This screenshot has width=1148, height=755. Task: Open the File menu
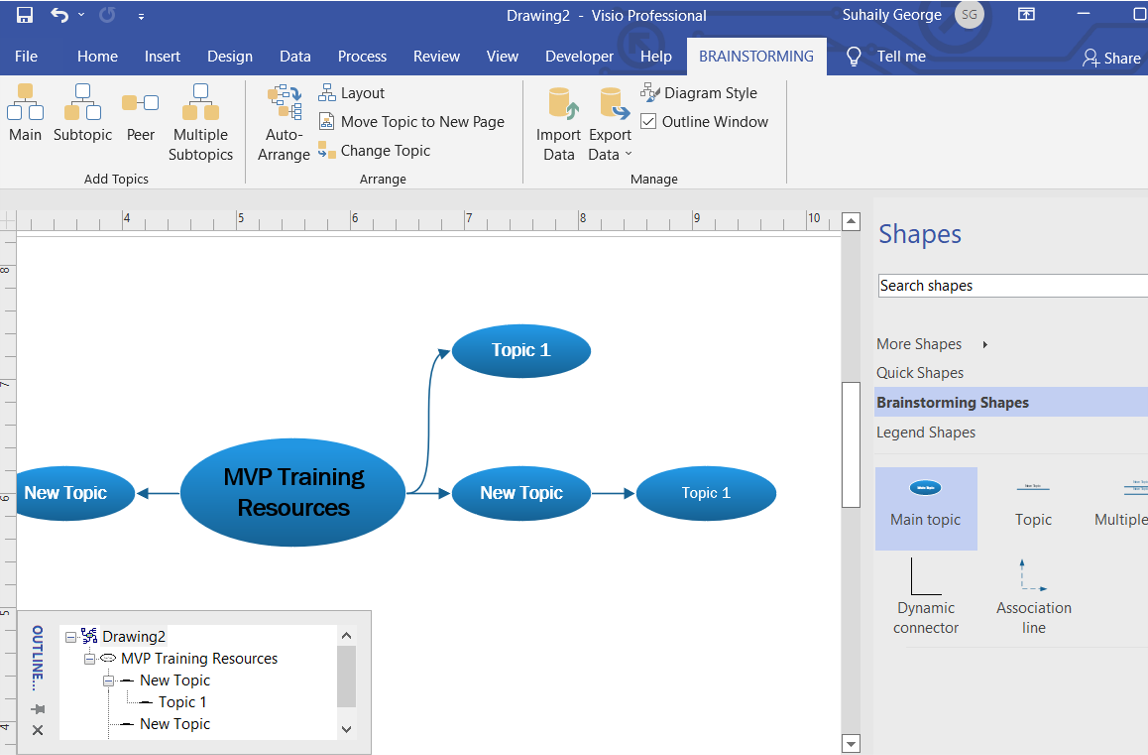[x=26, y=56]
